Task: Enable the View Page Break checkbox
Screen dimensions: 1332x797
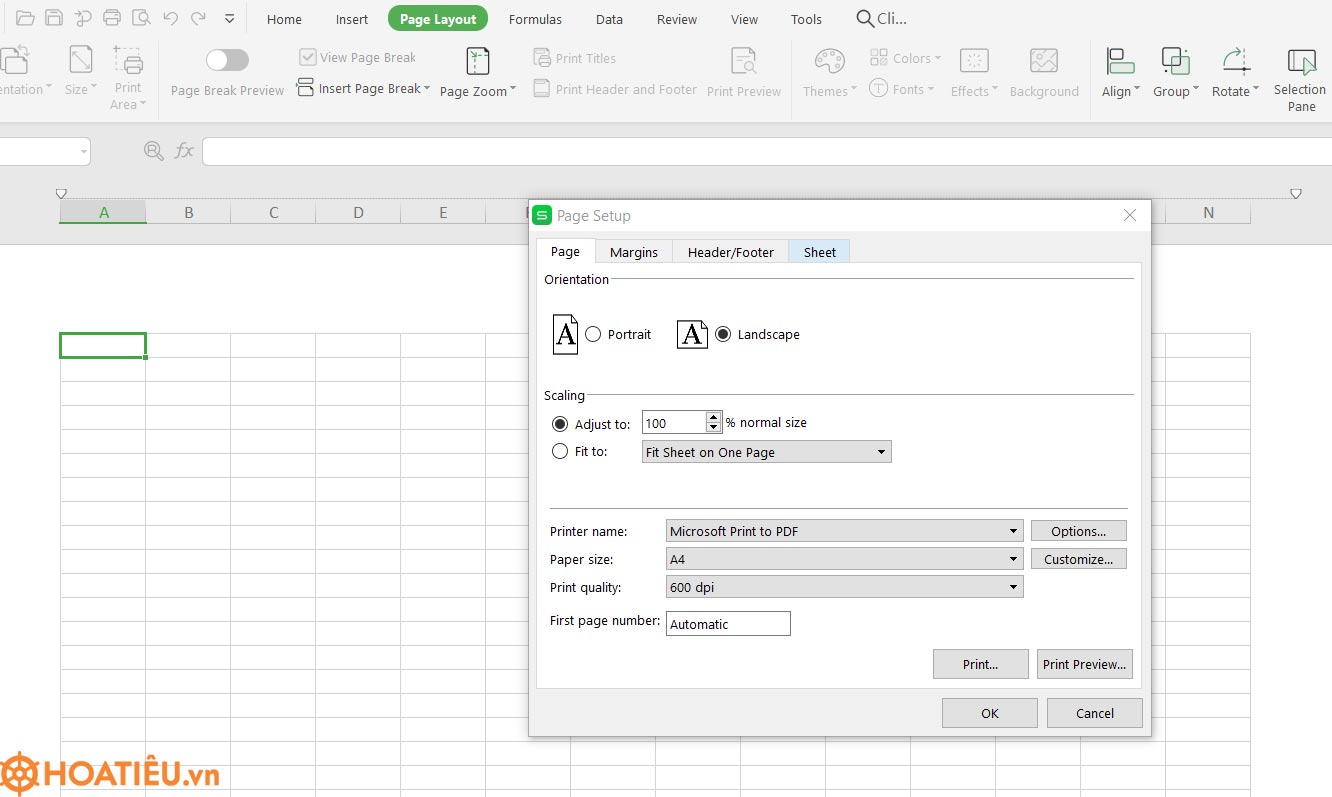Action: coord(306,56)
